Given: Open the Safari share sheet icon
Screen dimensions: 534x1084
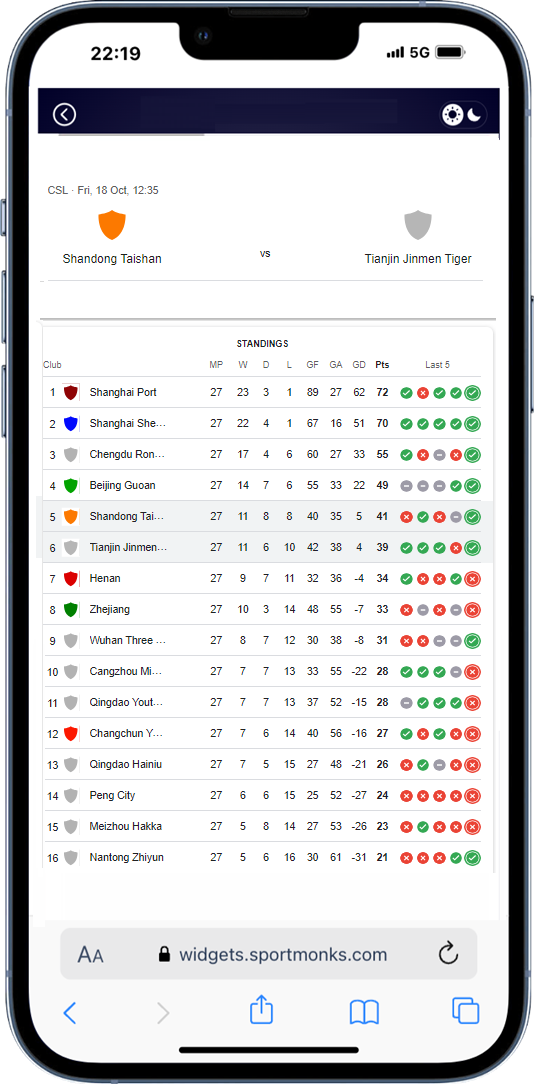Looking at the screenshot, I should point(261,1010).
